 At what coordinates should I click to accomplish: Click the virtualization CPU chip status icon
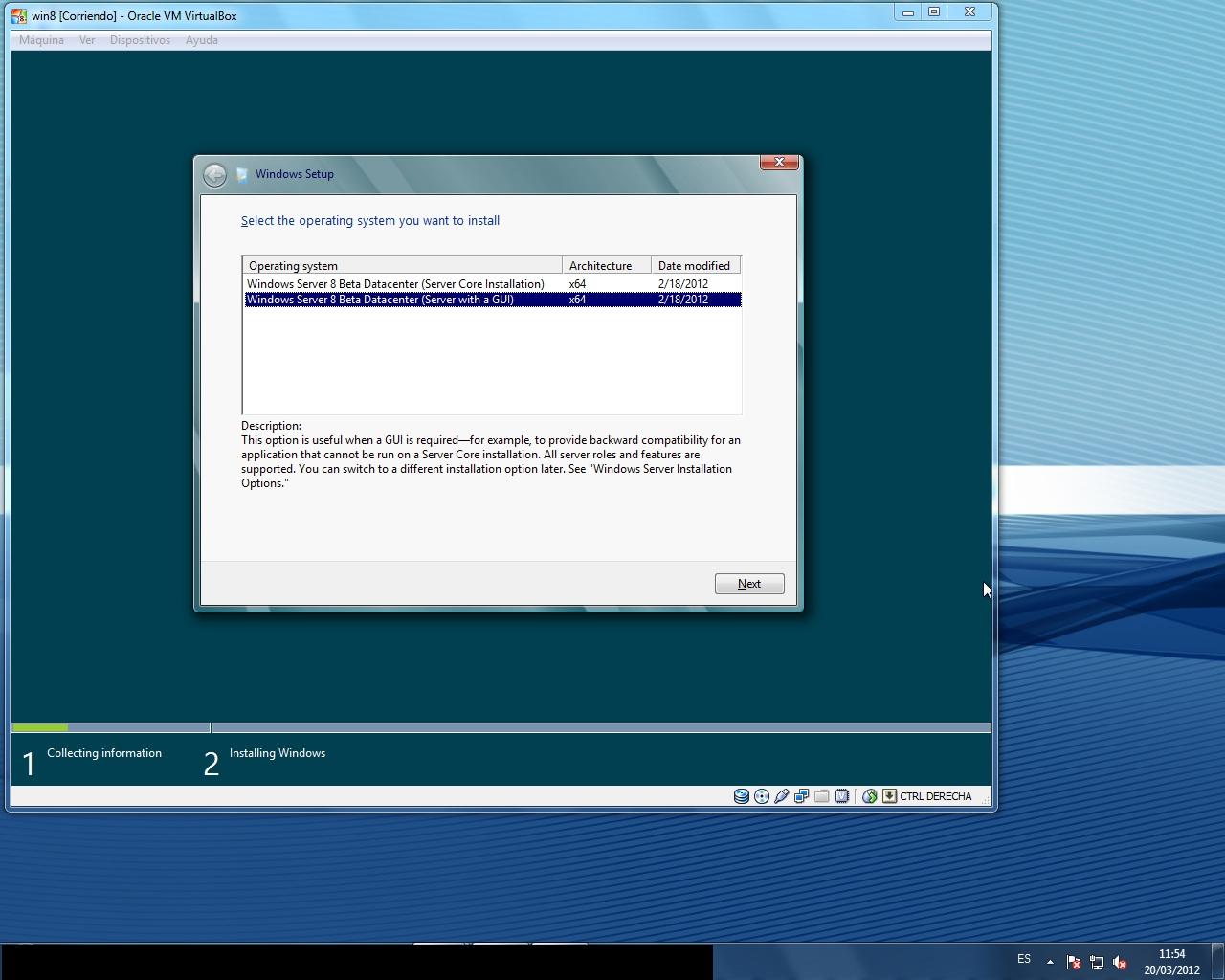pos(842,796)
